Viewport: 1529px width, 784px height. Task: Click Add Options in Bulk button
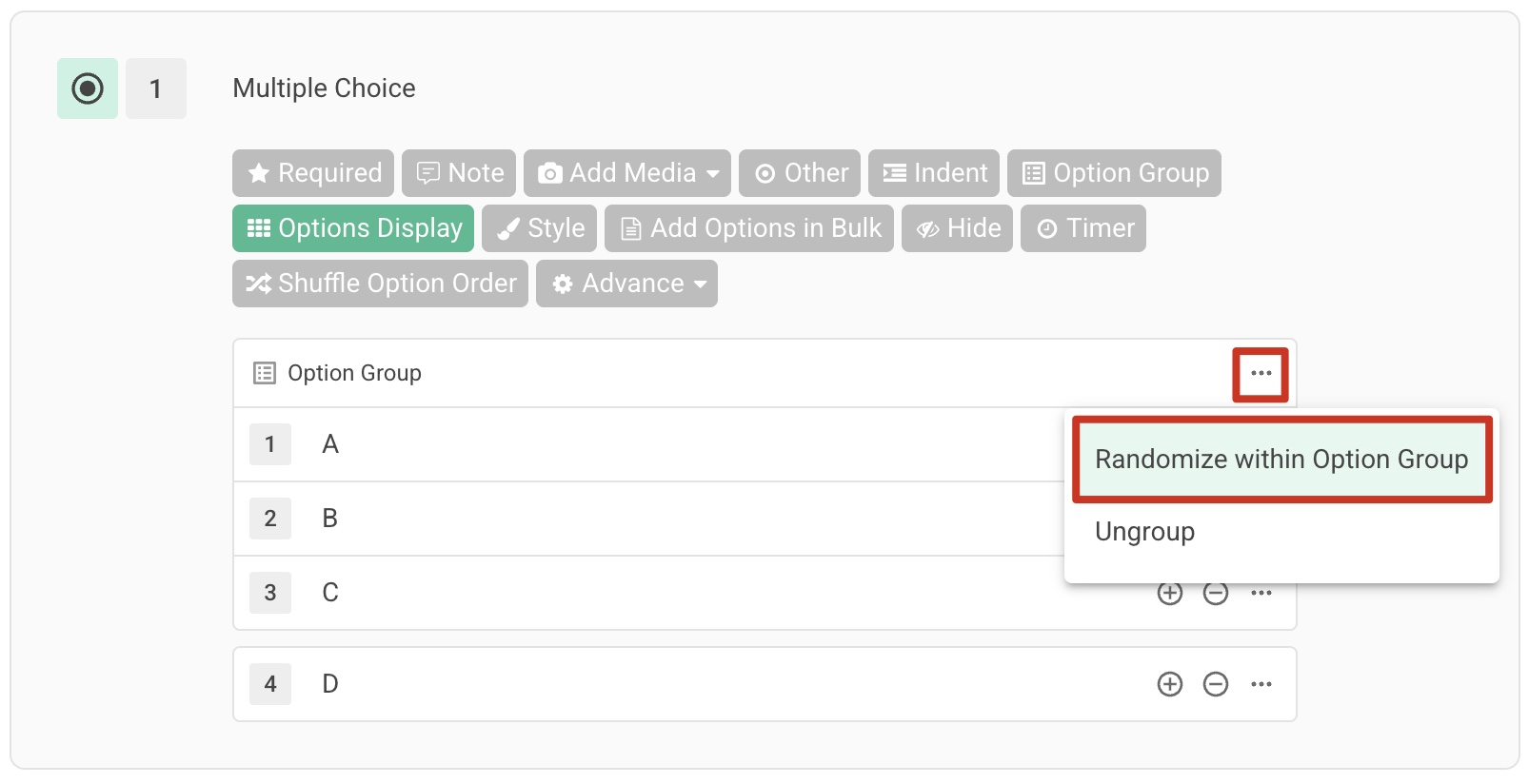click(x=749, y=228)
